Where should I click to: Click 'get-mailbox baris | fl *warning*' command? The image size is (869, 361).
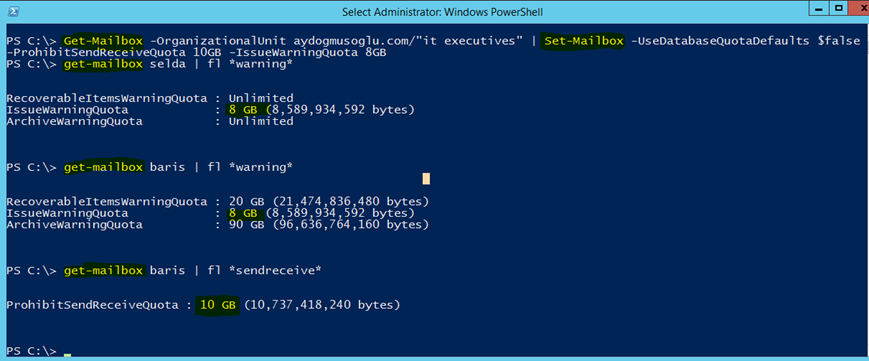[x=178, y=167]
